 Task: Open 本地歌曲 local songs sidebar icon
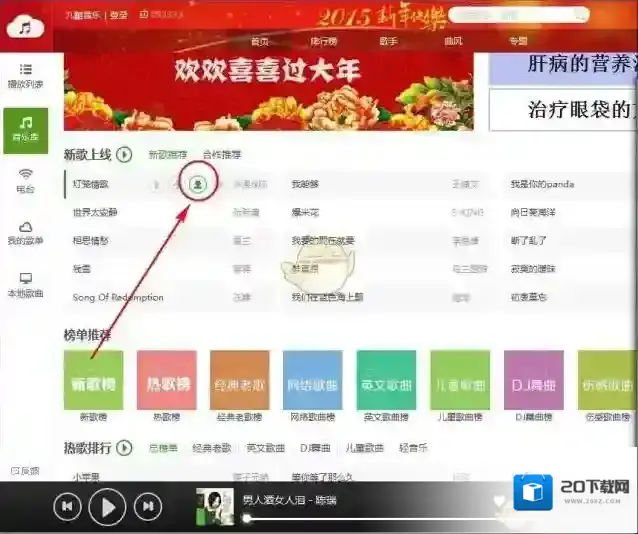pyautogui.click(x=25, y=285)
